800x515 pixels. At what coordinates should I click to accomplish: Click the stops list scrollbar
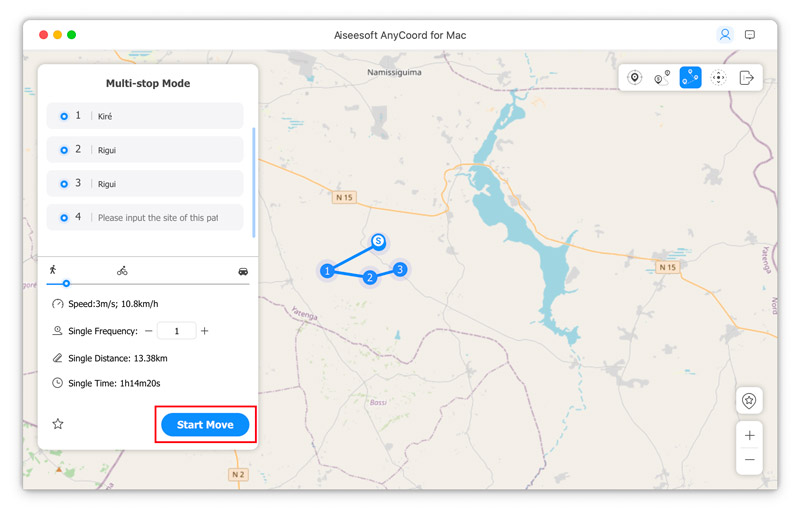click(x=254, y=182)
